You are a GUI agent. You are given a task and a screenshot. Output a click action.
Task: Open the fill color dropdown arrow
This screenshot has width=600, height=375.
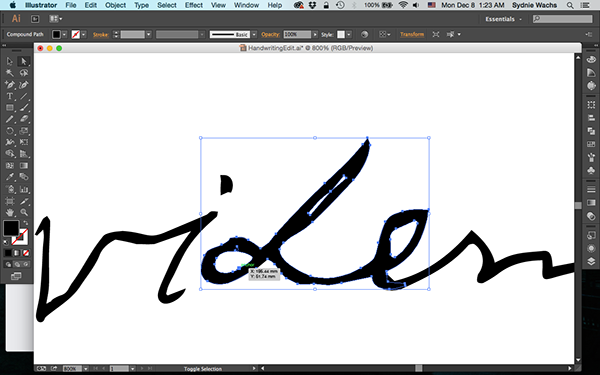point(64,34)
